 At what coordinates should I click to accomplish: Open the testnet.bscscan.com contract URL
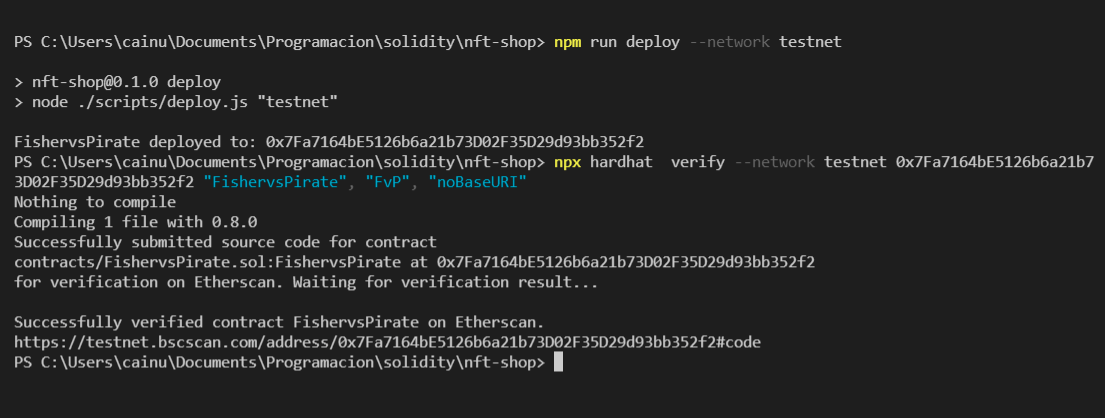(x=388, y=343)
